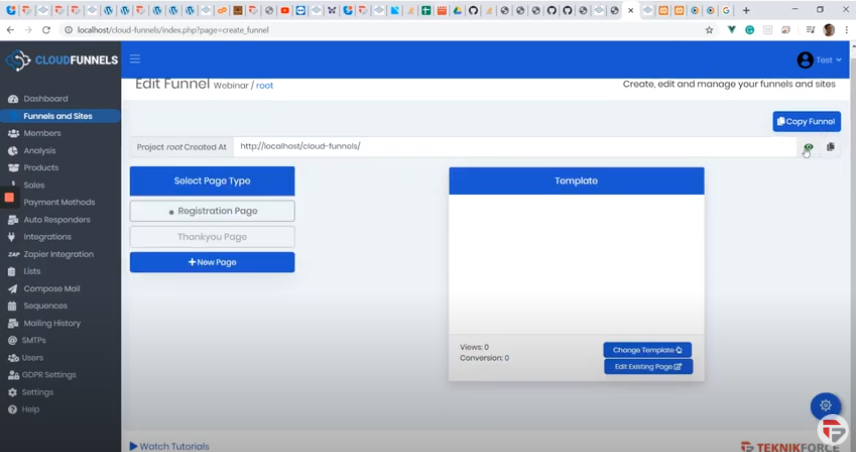This screenshot has height=452, width=856.
Task: Click the Copy Funnel button
Action: point(806,121)
